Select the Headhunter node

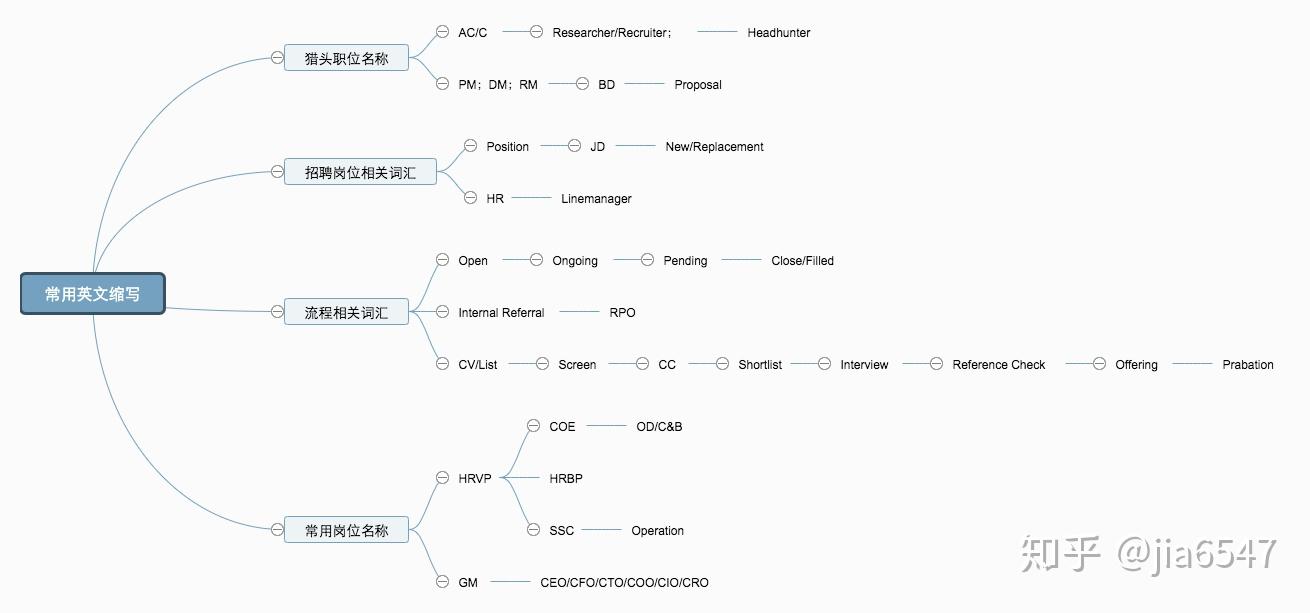coord(778,33)
